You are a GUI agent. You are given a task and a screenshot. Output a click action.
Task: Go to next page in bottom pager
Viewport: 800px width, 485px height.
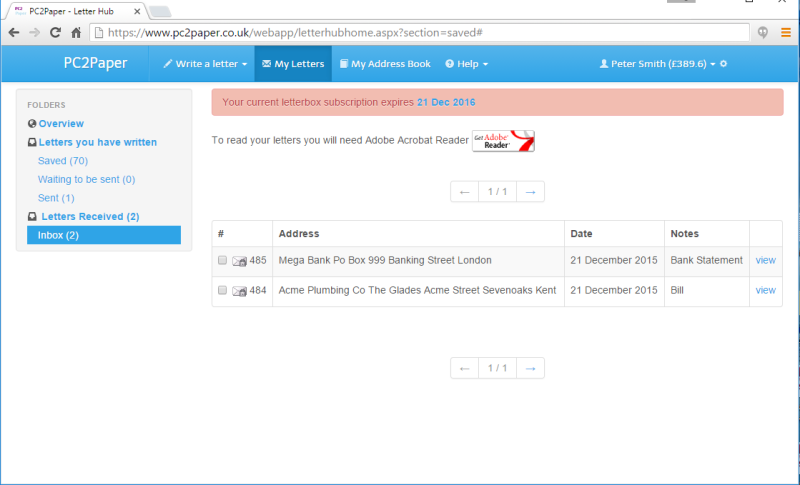click(531, 368)
